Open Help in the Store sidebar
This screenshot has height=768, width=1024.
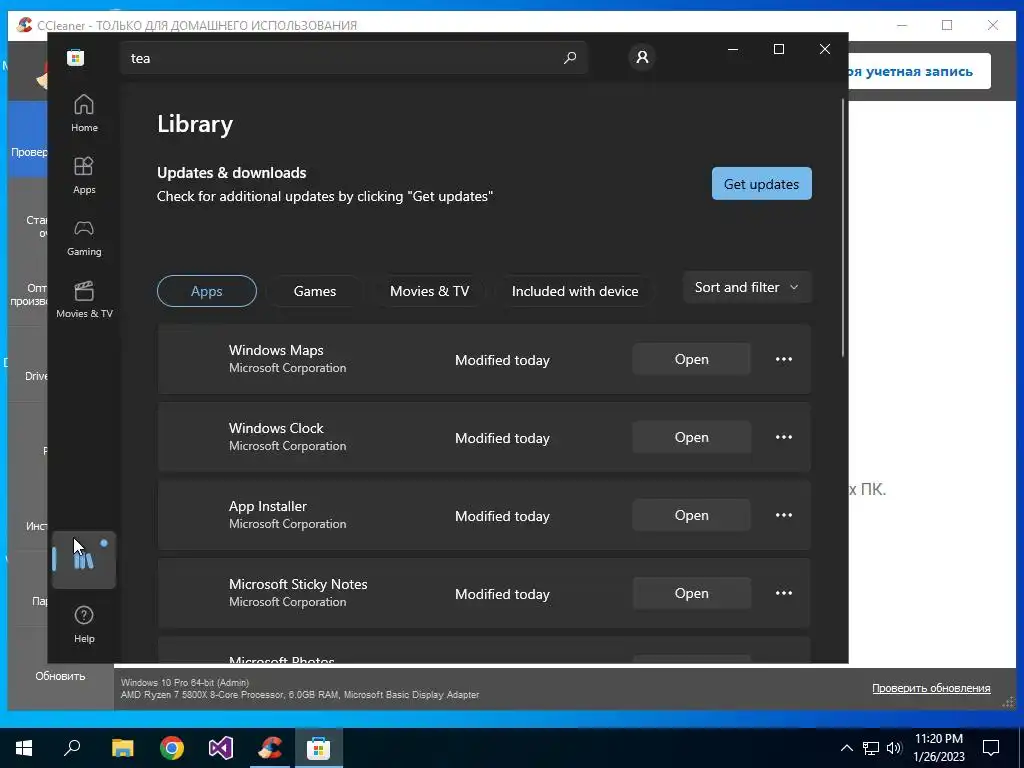click(x=84, y=624)
